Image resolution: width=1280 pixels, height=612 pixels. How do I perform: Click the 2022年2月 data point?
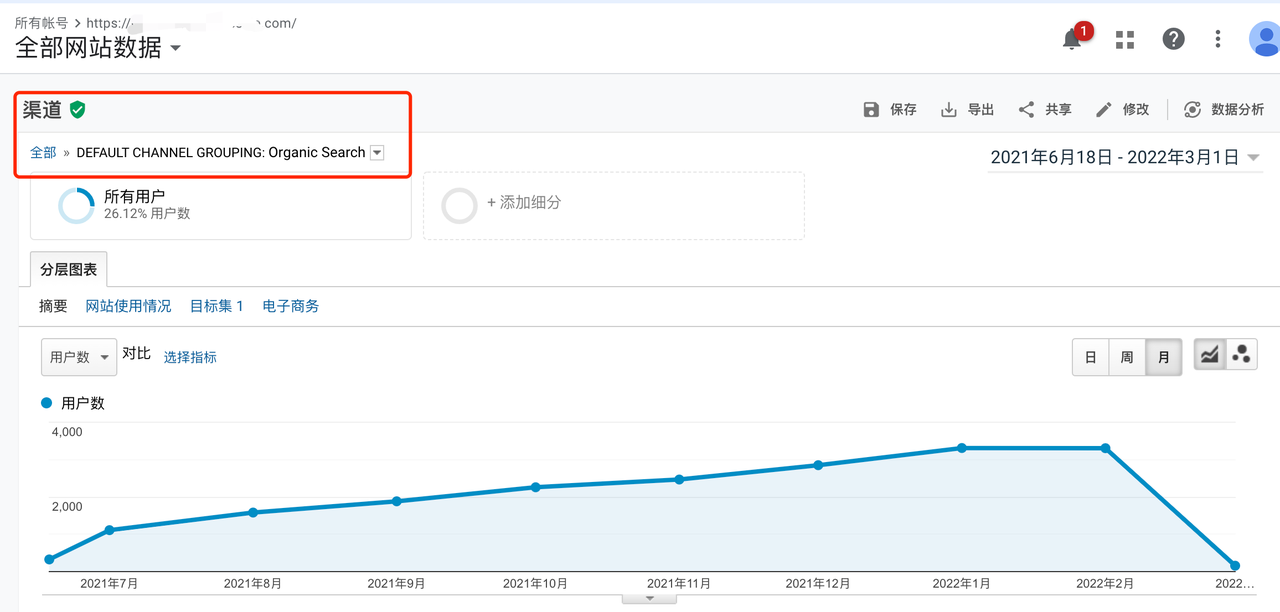(x=1105, y=448)
